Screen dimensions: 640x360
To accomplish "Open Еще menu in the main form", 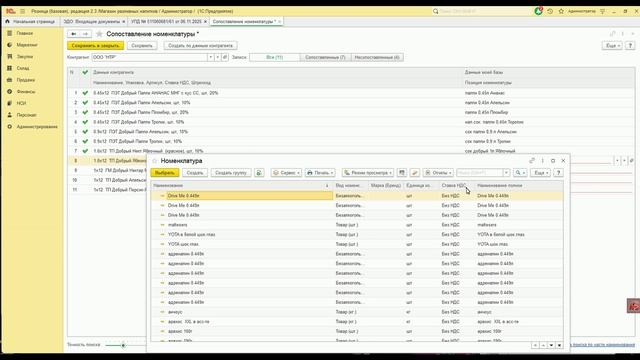I will [x=612, y=46].
